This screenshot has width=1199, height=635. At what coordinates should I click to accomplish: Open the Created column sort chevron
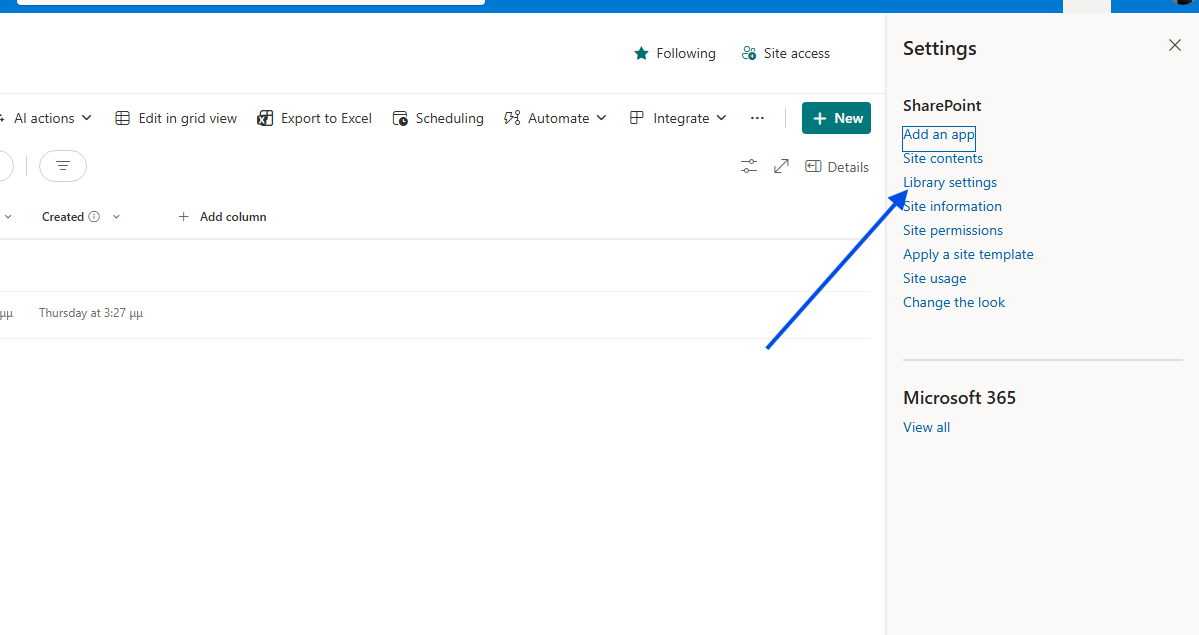click(116, 217)
